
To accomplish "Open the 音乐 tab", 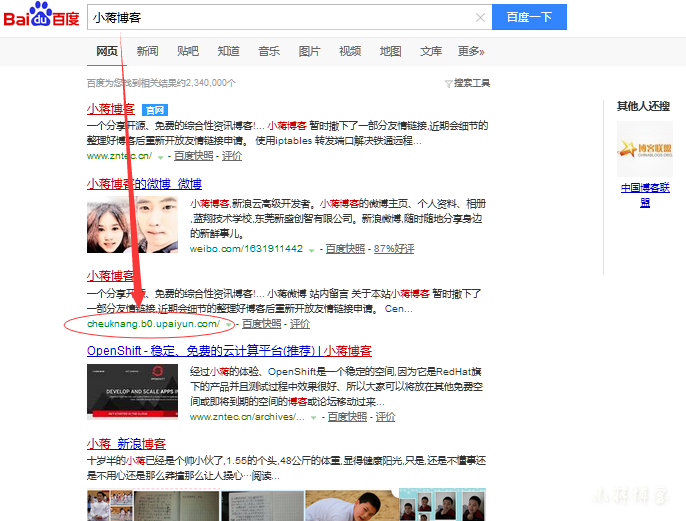I will tap(269, 52).
